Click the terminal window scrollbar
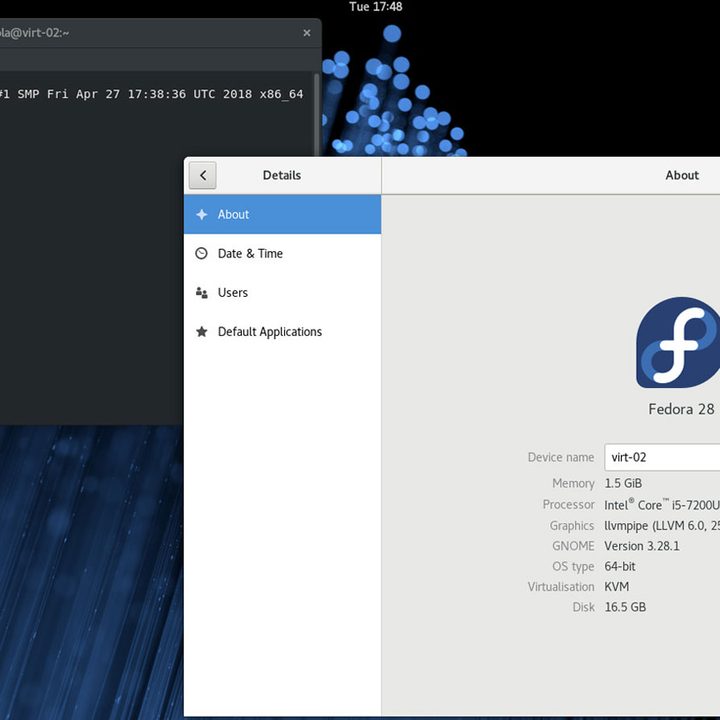Image resolution: width=720 pixels, height=720 pixels. point(316,115)
